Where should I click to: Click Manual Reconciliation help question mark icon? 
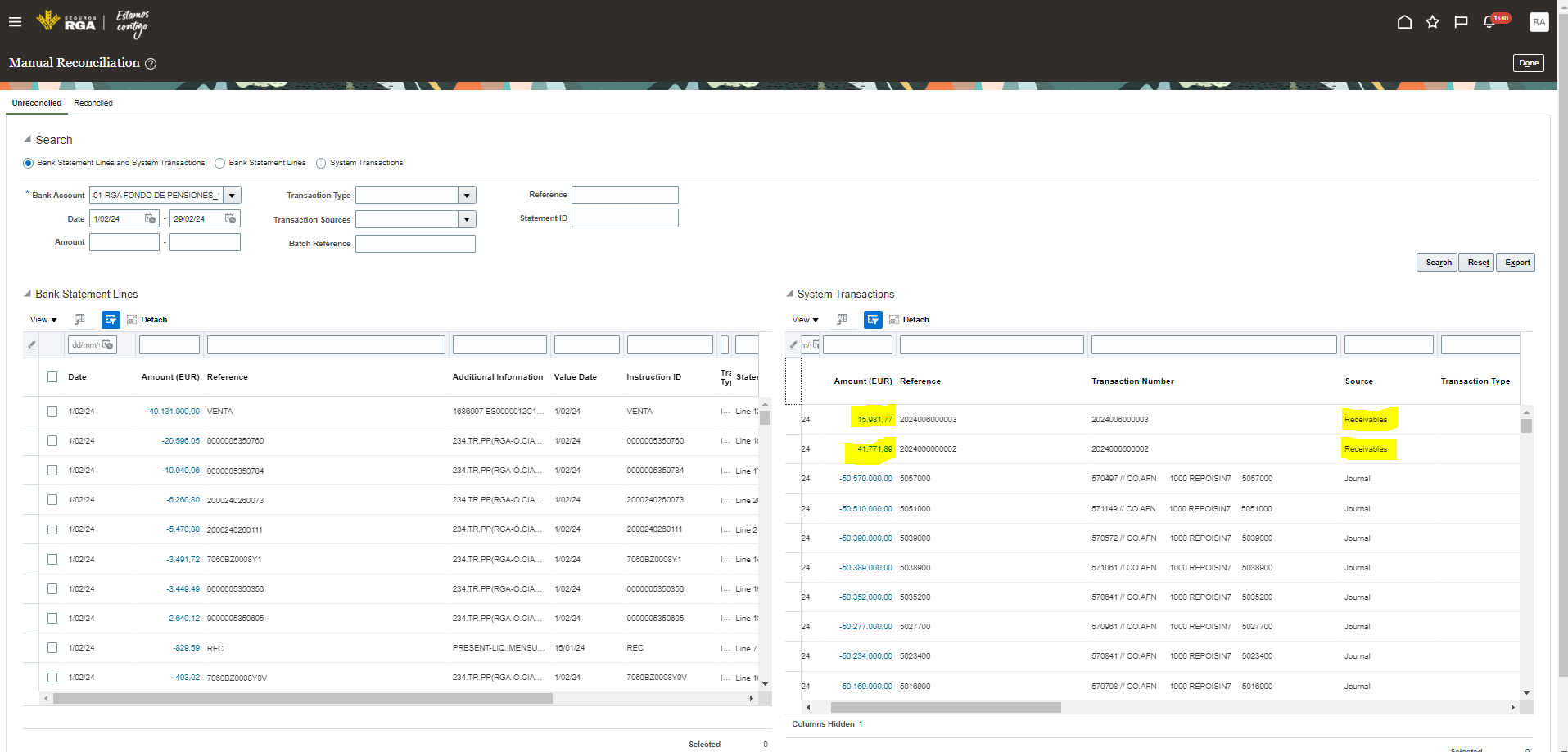pyautogui.click(x=151, y=64)
